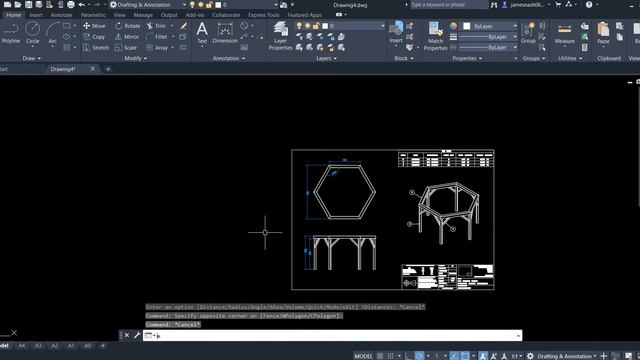Screen dimensions: 640x360
Task: Choose the Array command
Action: 157,48
